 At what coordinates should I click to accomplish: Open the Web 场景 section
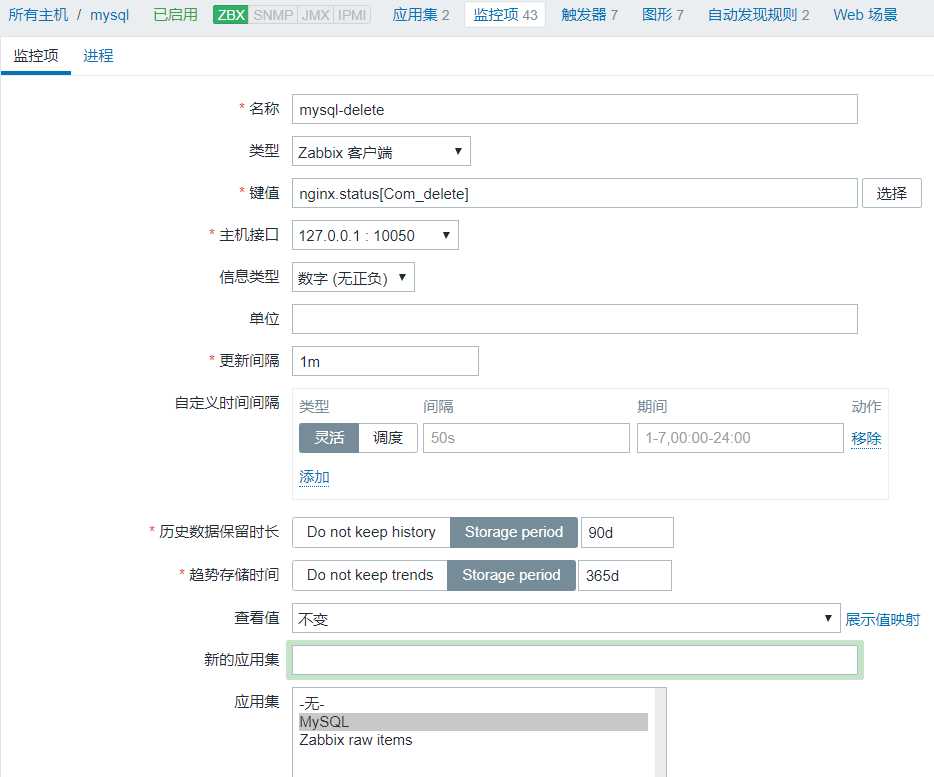coord(865,15)
